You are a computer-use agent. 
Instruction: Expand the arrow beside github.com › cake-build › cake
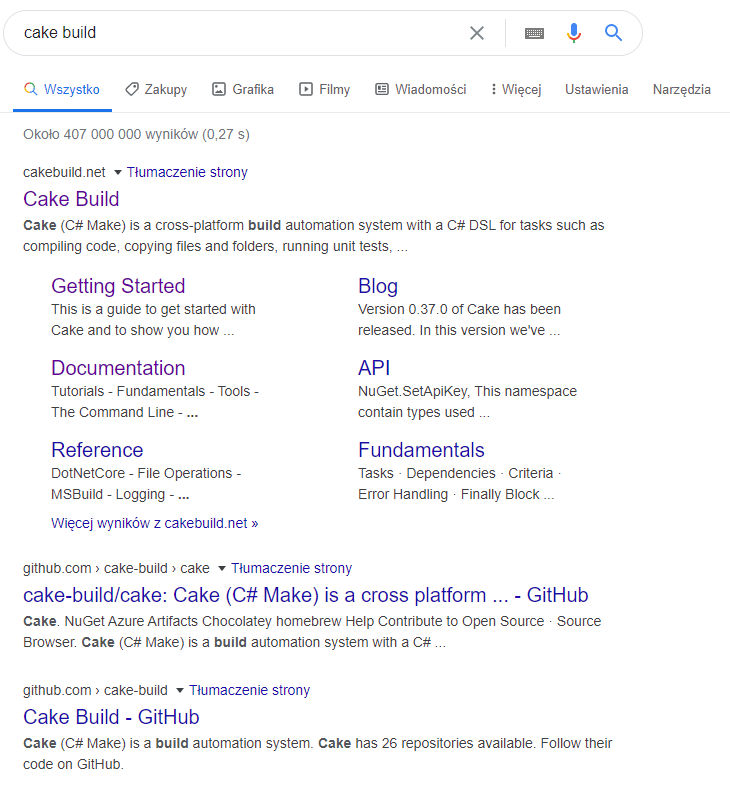point(221,568)
